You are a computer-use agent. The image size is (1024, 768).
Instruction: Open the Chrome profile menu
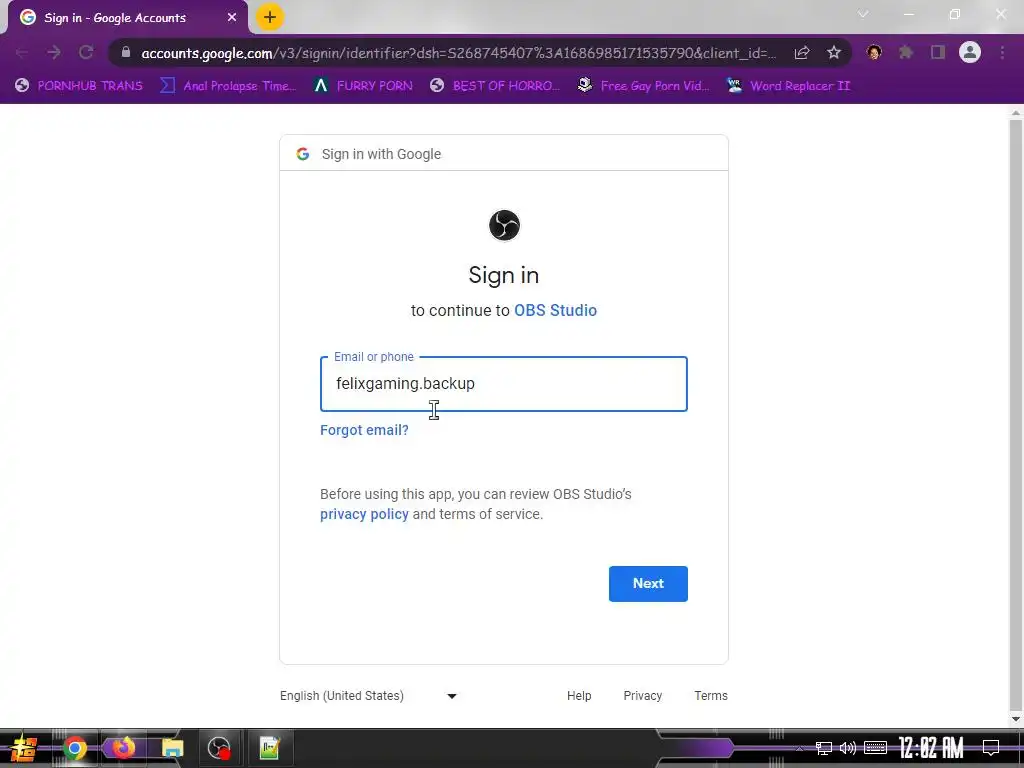(970, 52)
